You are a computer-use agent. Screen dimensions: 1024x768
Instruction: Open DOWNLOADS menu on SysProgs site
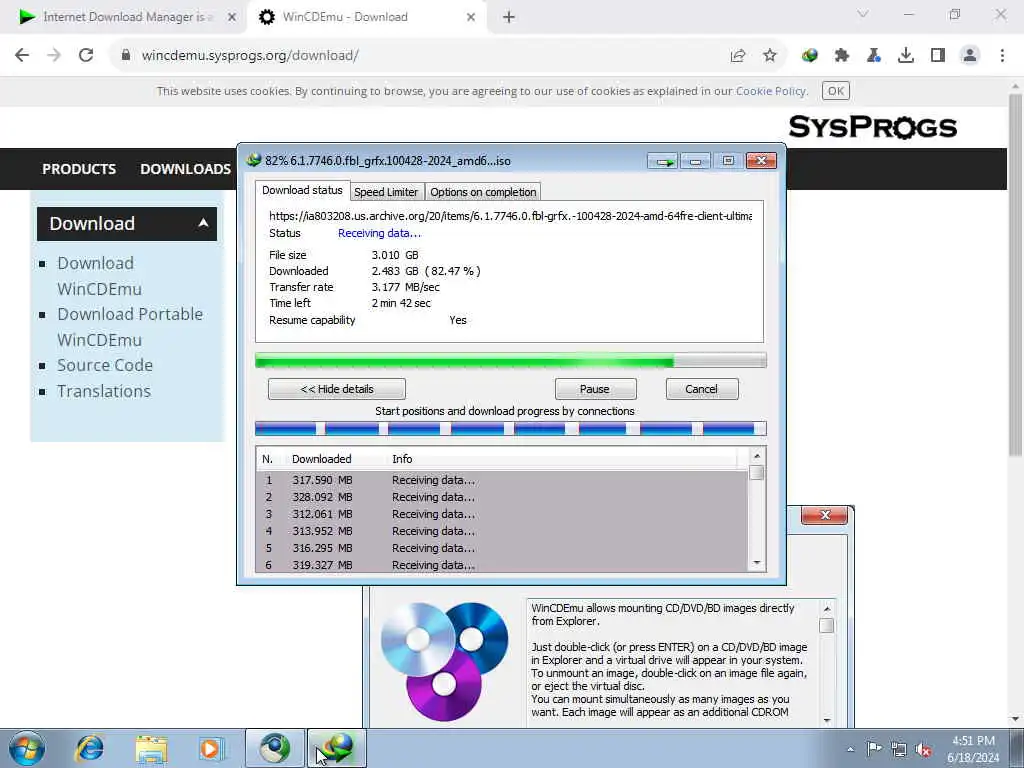pos(185,169)
